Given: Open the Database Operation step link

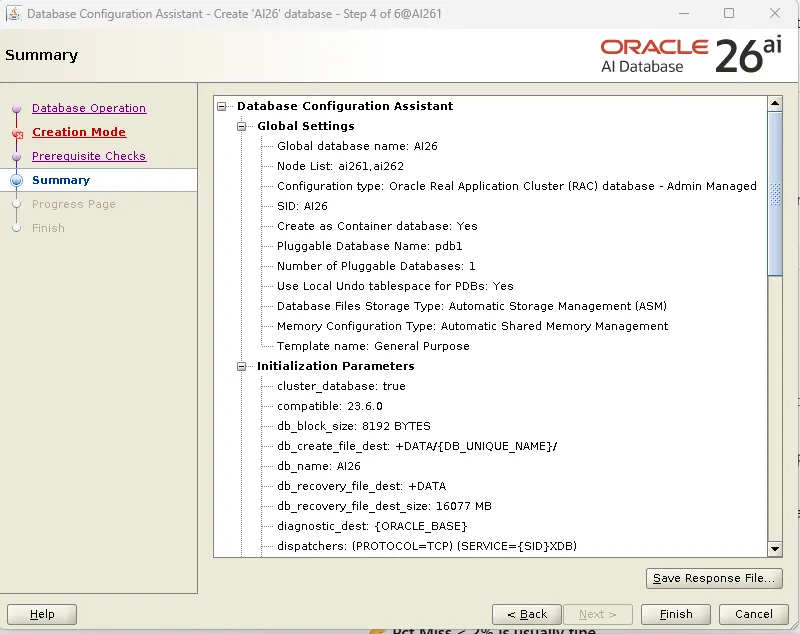Looking at the screenshot, I should (x=89, y=108).
